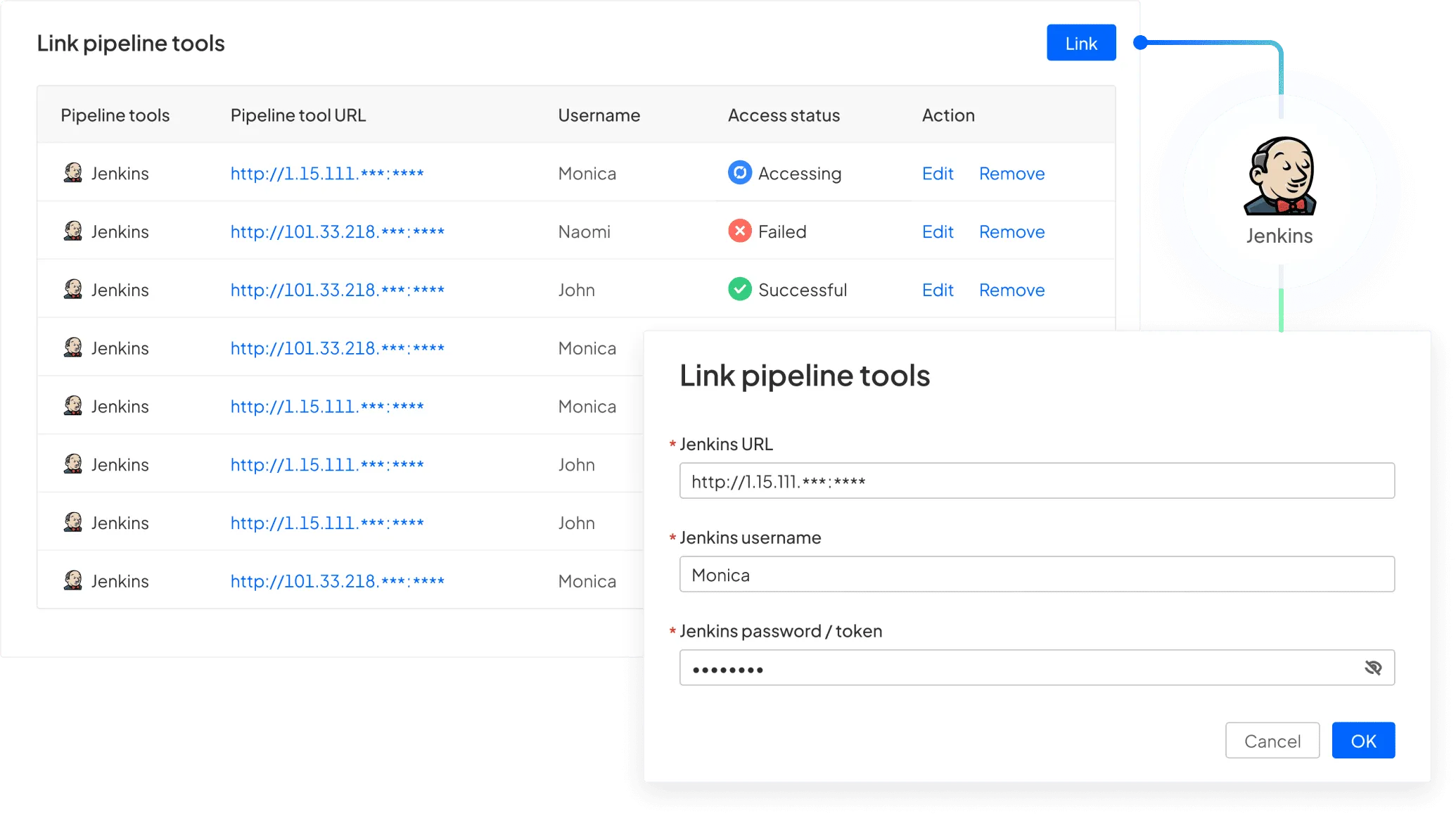Edit the Successful John pipeline entry

tap(937, 290)
